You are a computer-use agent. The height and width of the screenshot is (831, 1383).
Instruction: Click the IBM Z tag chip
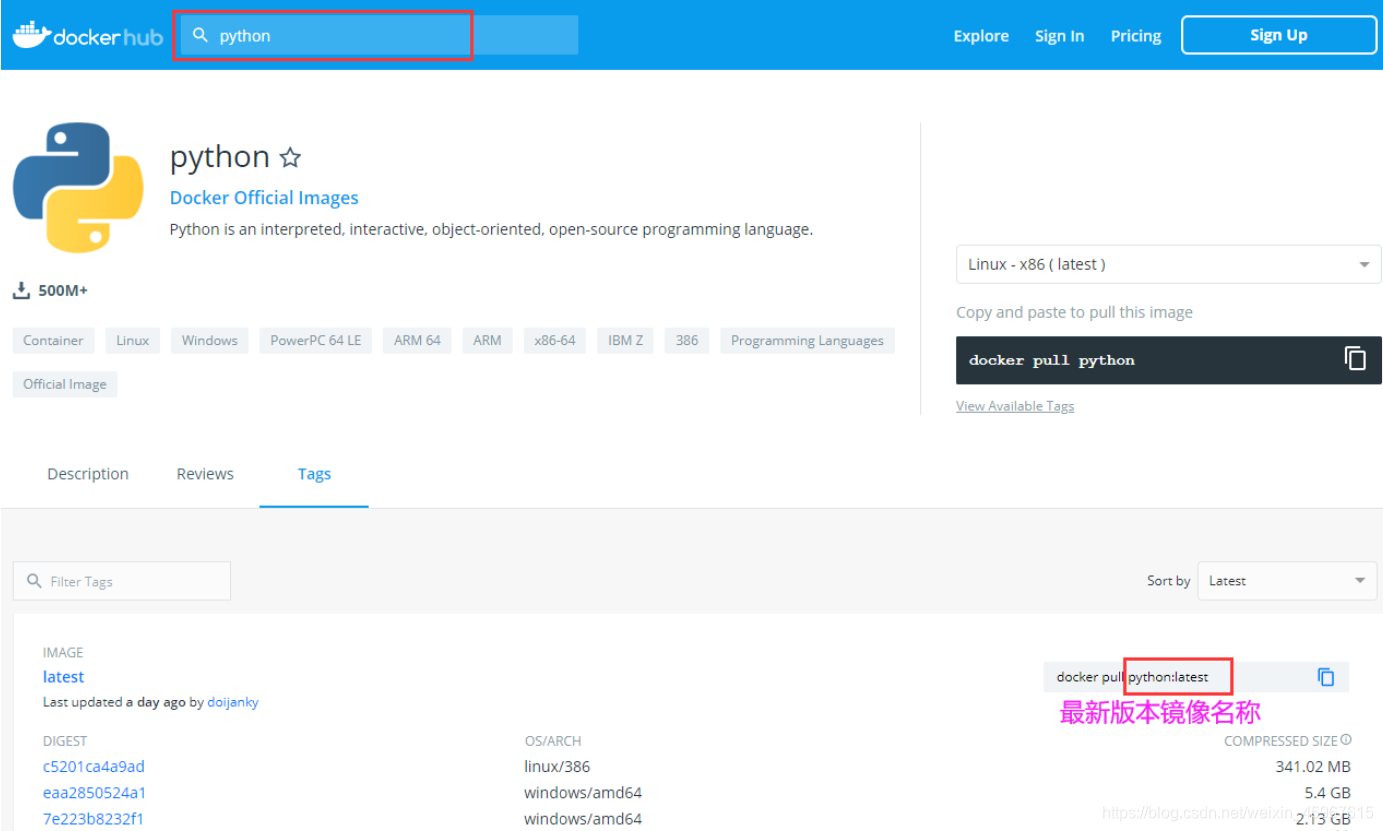point(626,340)
